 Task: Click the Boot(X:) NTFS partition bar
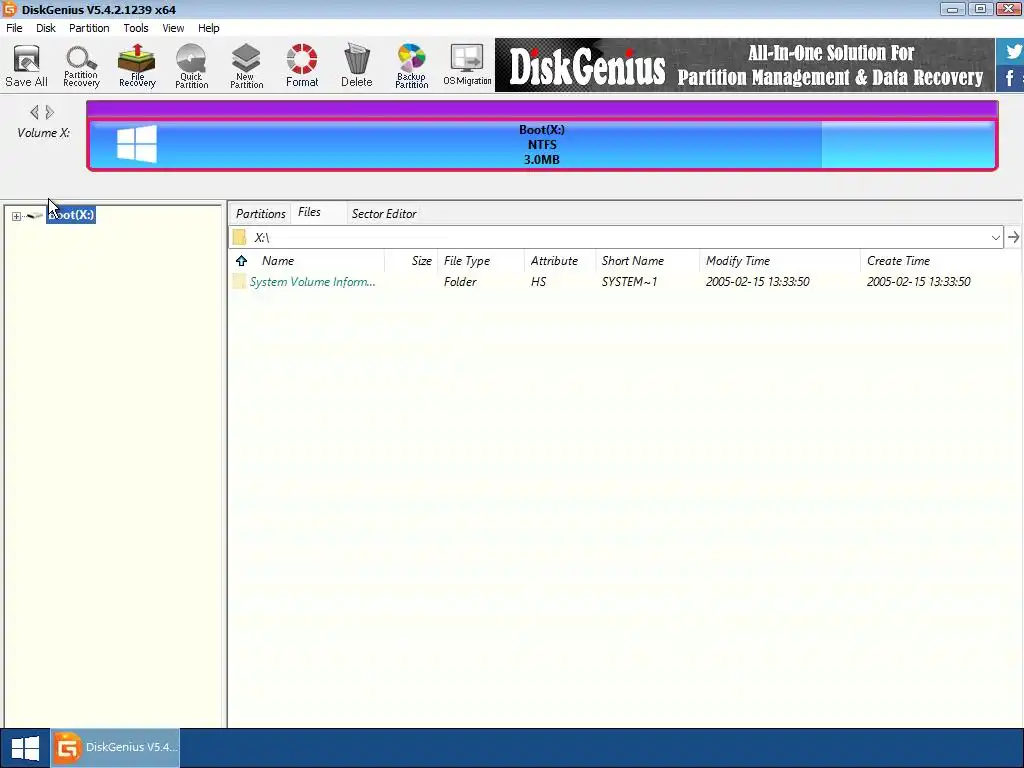(x=542, y=144)
